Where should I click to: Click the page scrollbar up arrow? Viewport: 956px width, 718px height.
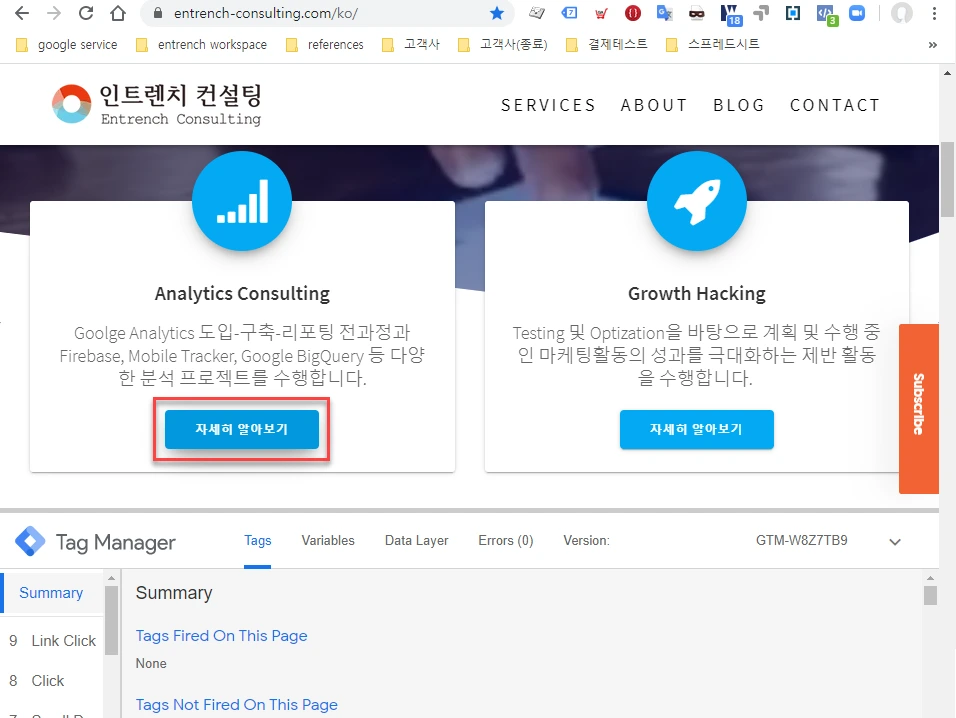947,73
